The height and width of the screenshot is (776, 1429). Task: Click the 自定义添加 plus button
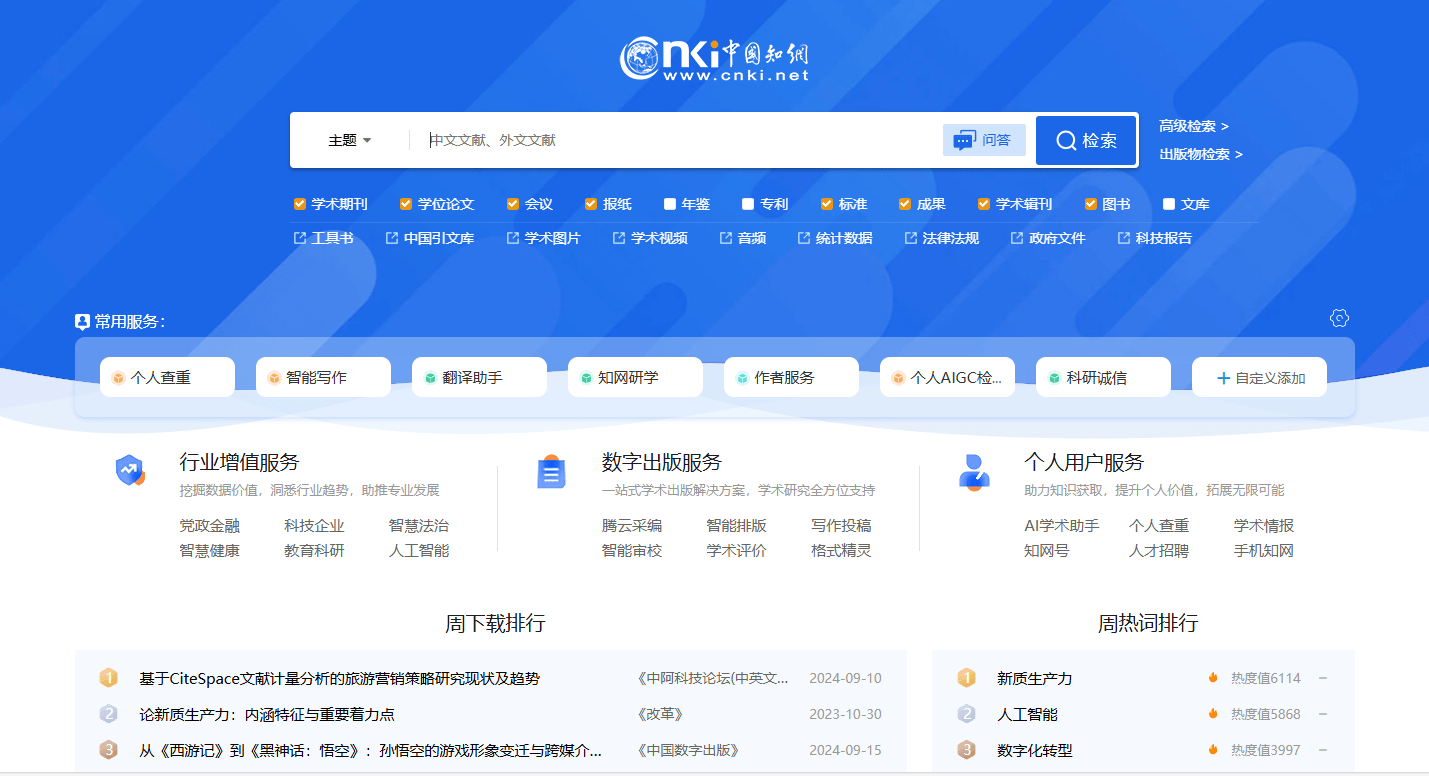pos(1259,377)
